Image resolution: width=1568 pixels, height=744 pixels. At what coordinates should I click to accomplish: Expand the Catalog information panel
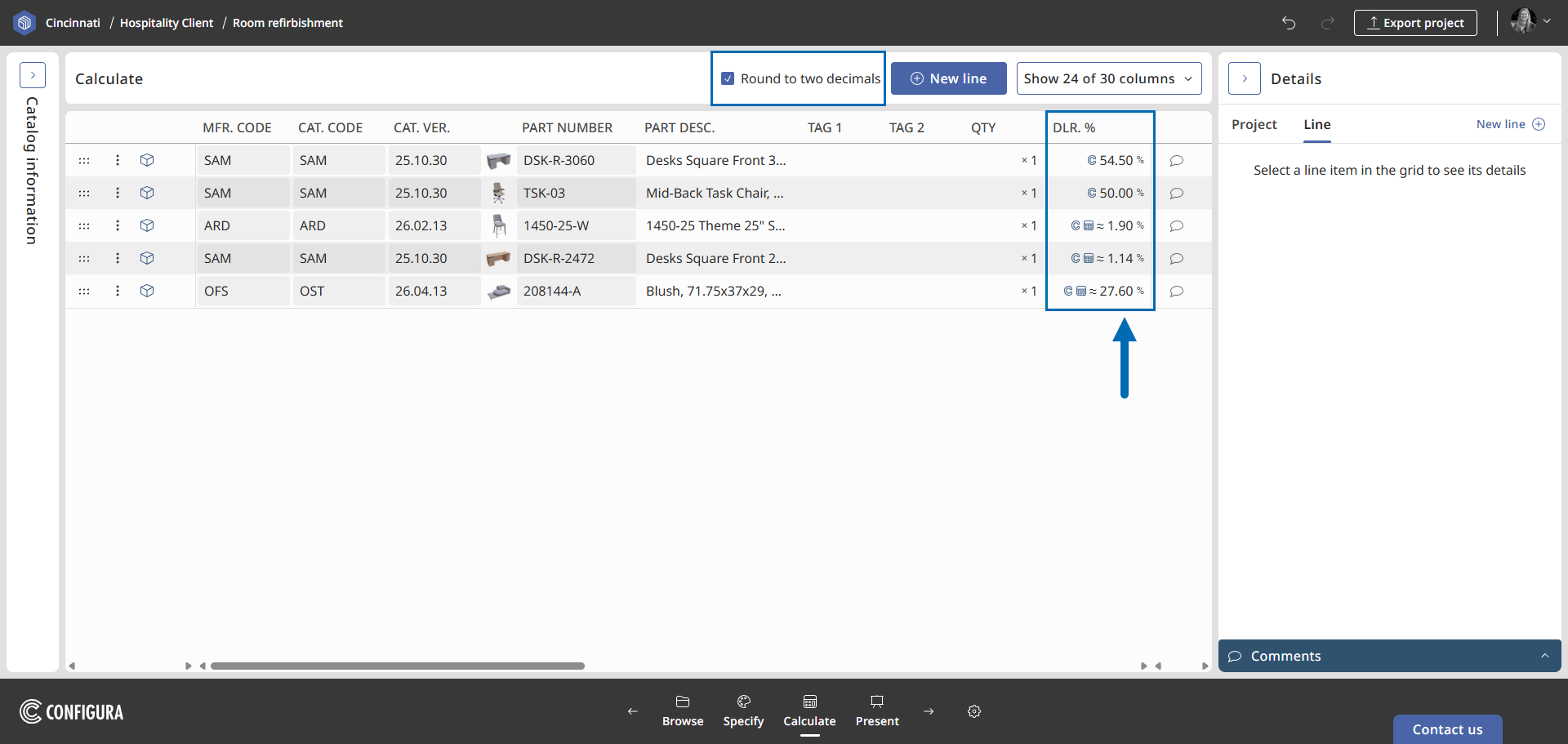coord(33,75)
